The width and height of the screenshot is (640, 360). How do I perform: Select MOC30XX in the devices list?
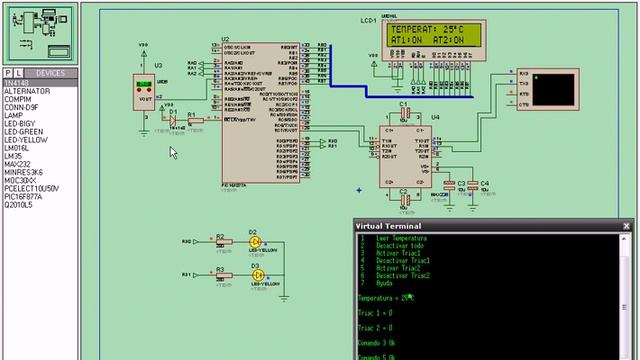click(x=20, y=180)
